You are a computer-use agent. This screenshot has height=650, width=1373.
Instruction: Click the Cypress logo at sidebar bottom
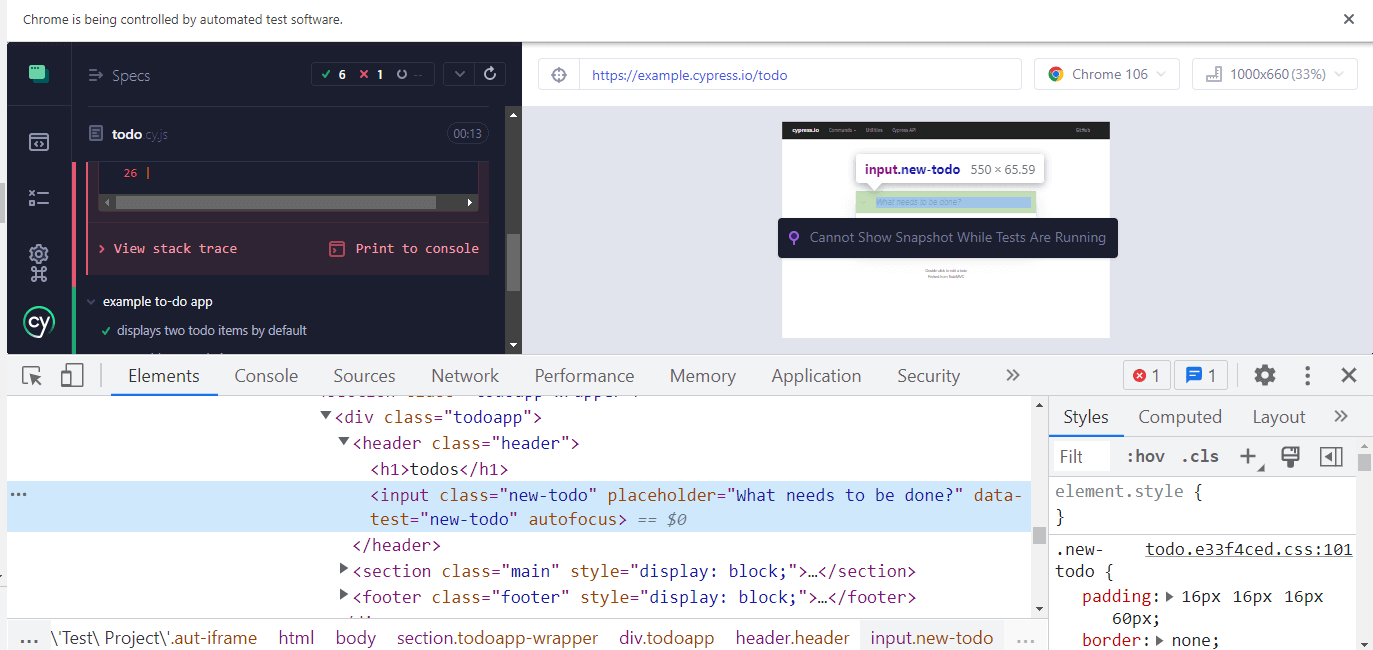(x=38, y=322)
